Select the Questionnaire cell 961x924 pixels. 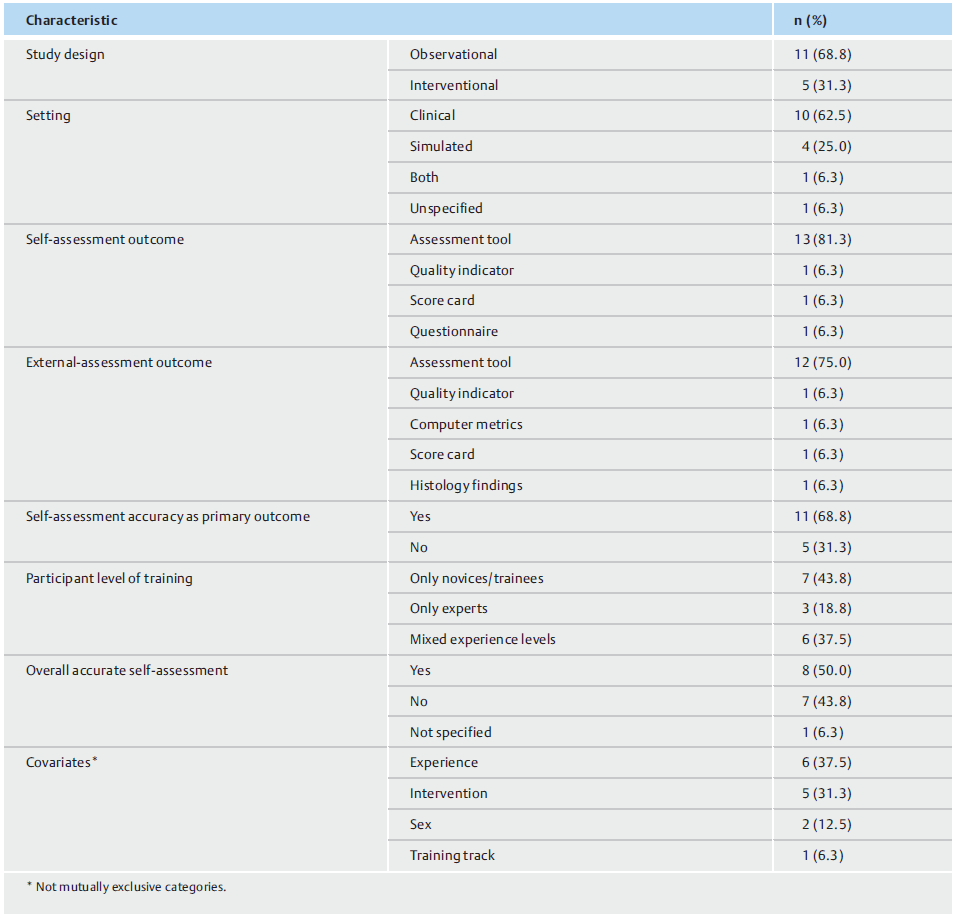coord(453,331)
